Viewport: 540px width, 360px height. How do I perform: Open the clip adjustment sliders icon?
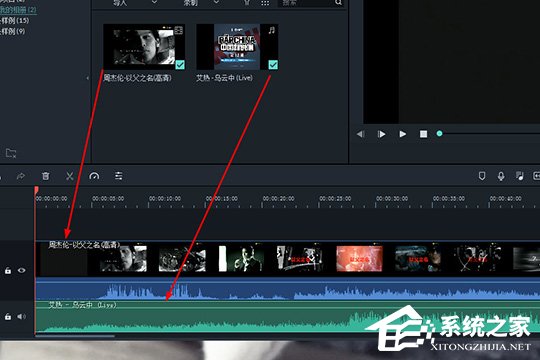coord(118,176)
